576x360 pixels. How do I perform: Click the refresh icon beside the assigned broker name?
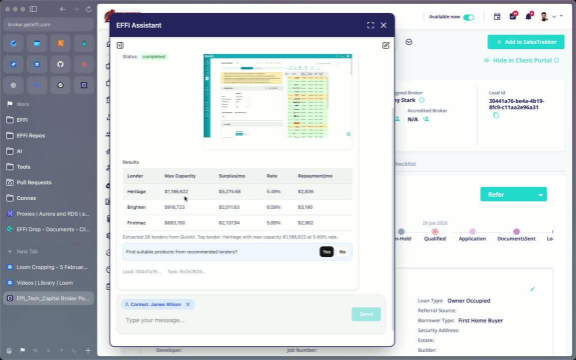(x=422, y=100)
